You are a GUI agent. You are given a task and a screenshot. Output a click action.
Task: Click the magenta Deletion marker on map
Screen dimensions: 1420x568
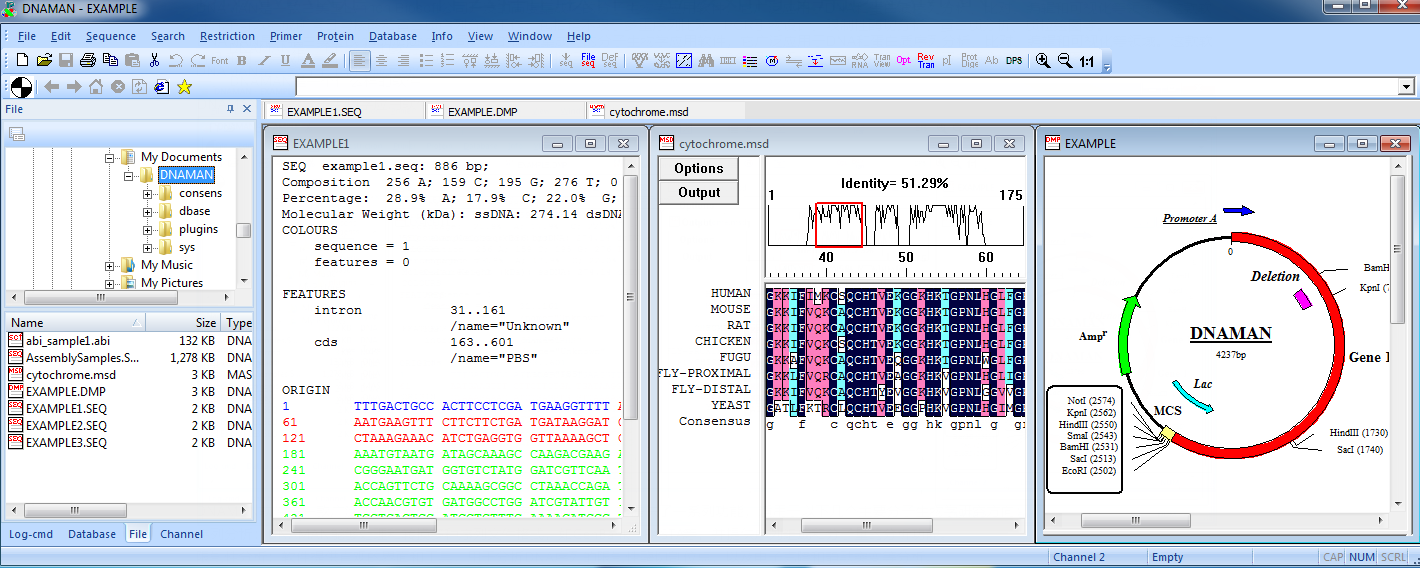1303,298
